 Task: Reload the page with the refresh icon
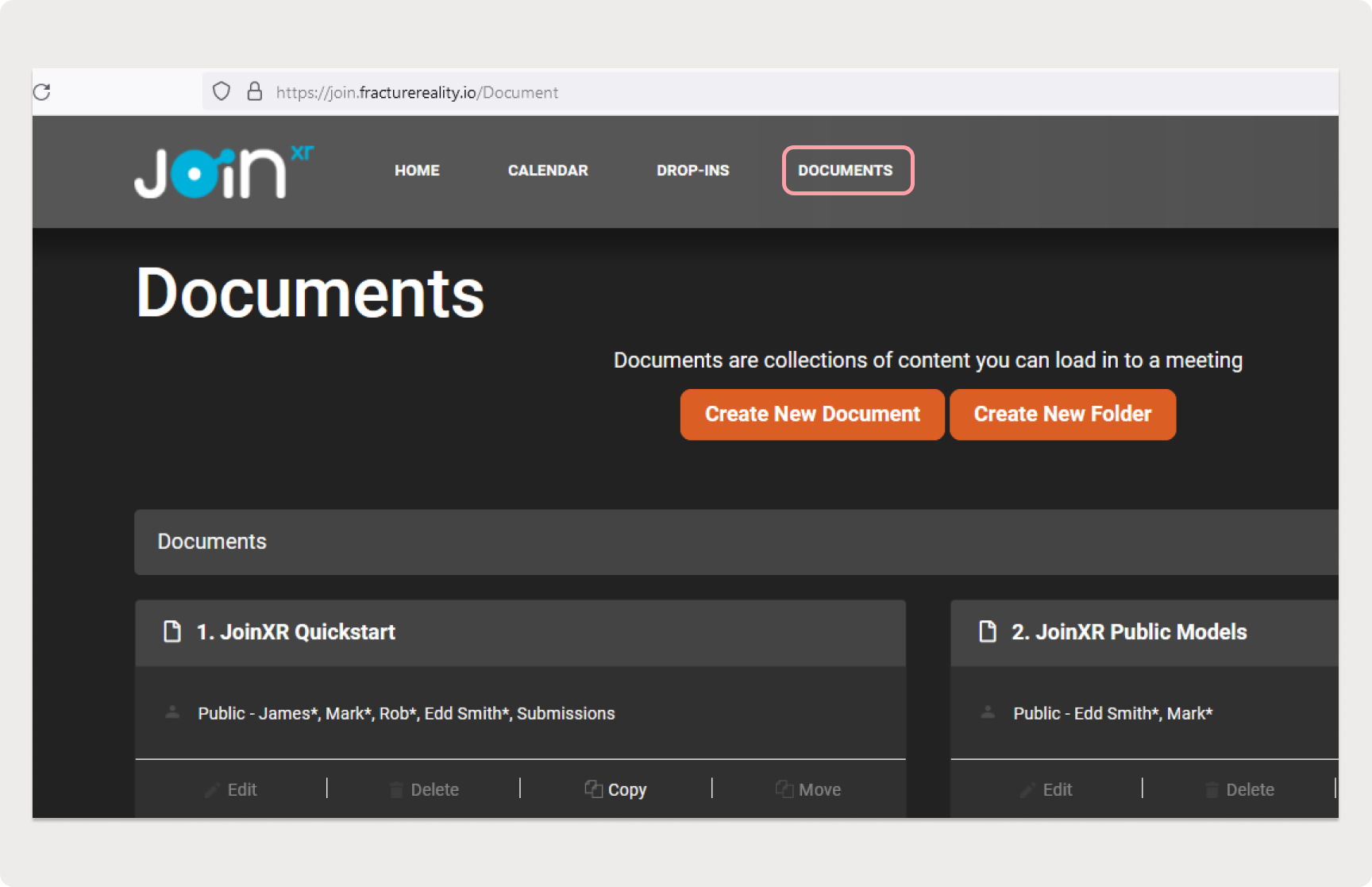(x=42, y=92)
